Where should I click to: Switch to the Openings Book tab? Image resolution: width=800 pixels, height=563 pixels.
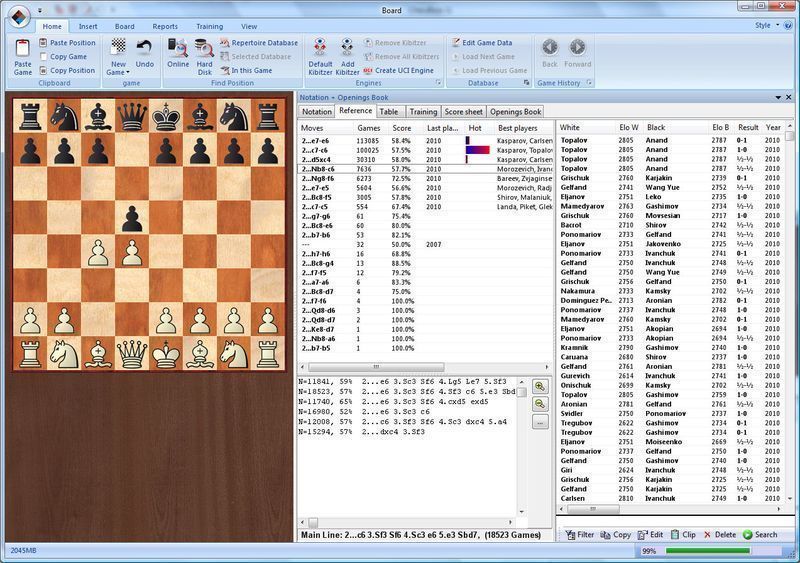pos(515,112)
